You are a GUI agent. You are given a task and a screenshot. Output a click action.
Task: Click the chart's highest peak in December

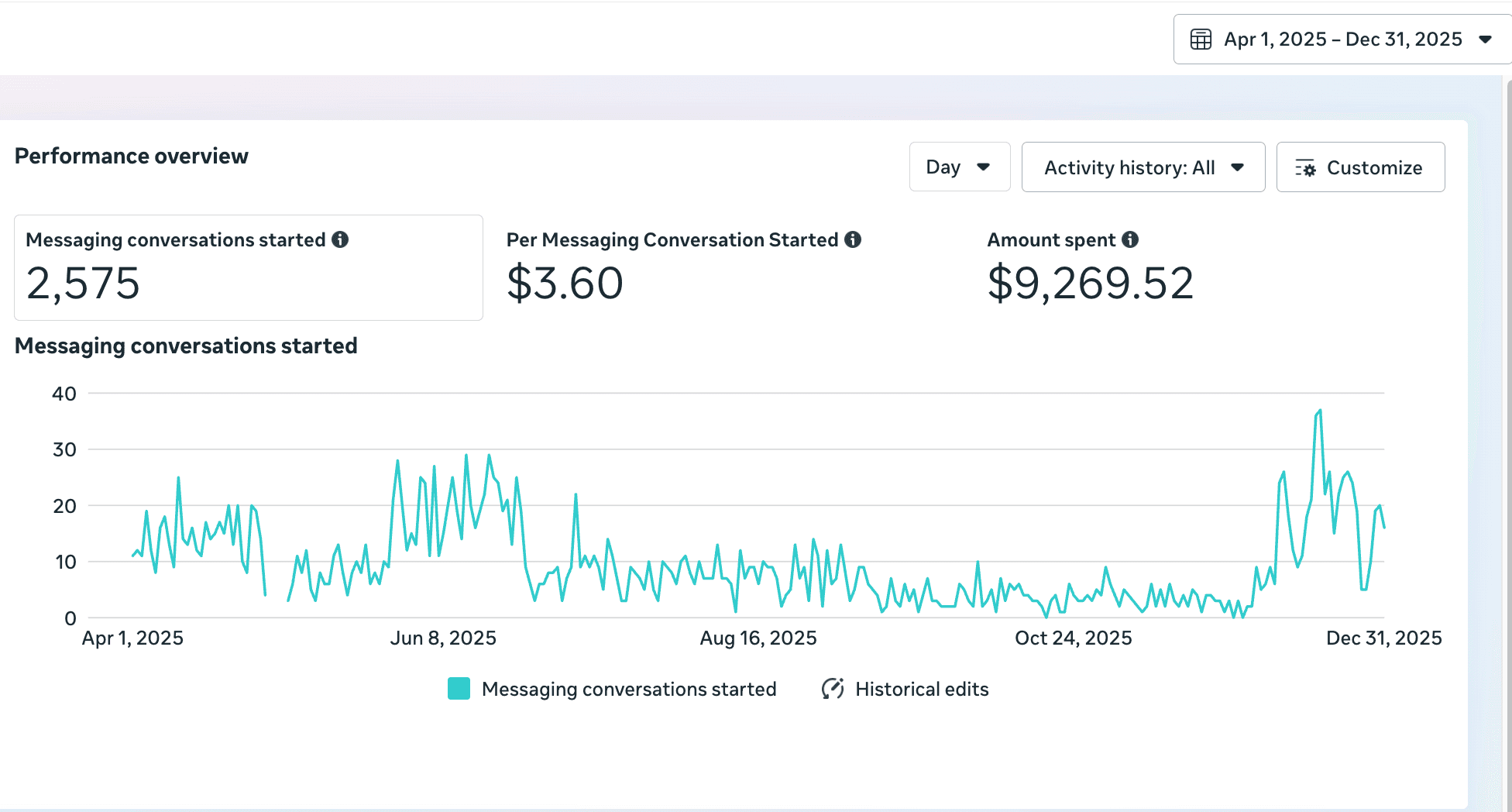pos(1319,411)
